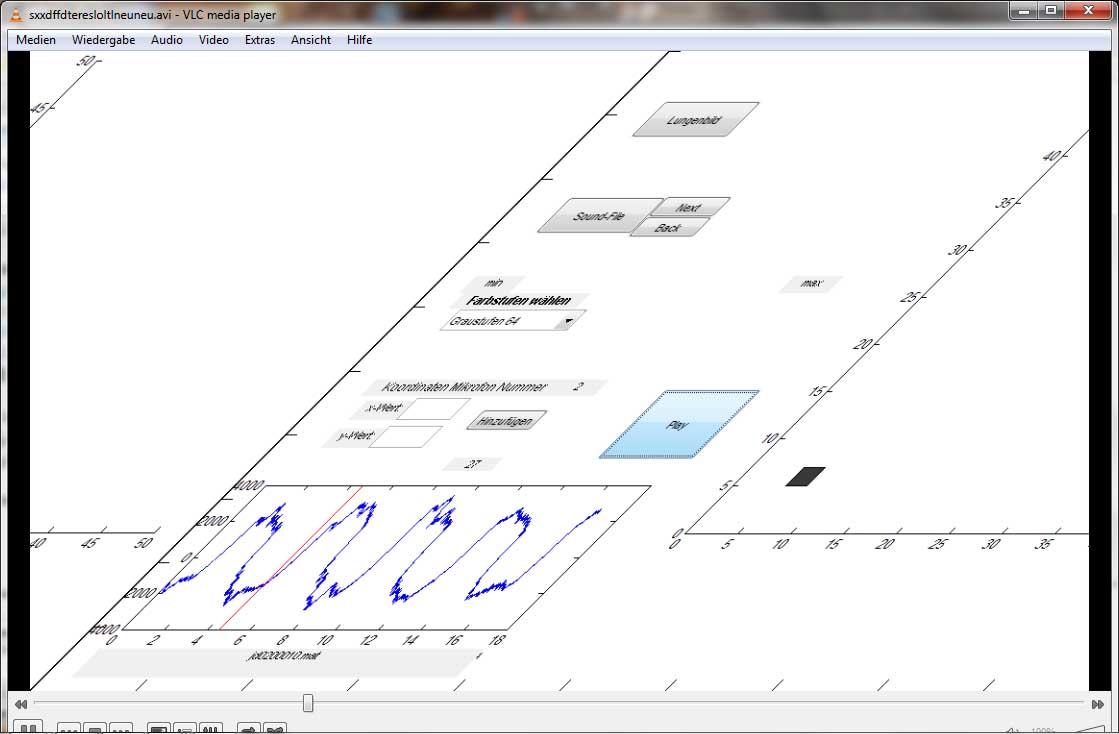Open the Medien menu
Screen dimensions: 1119x734
36,40
